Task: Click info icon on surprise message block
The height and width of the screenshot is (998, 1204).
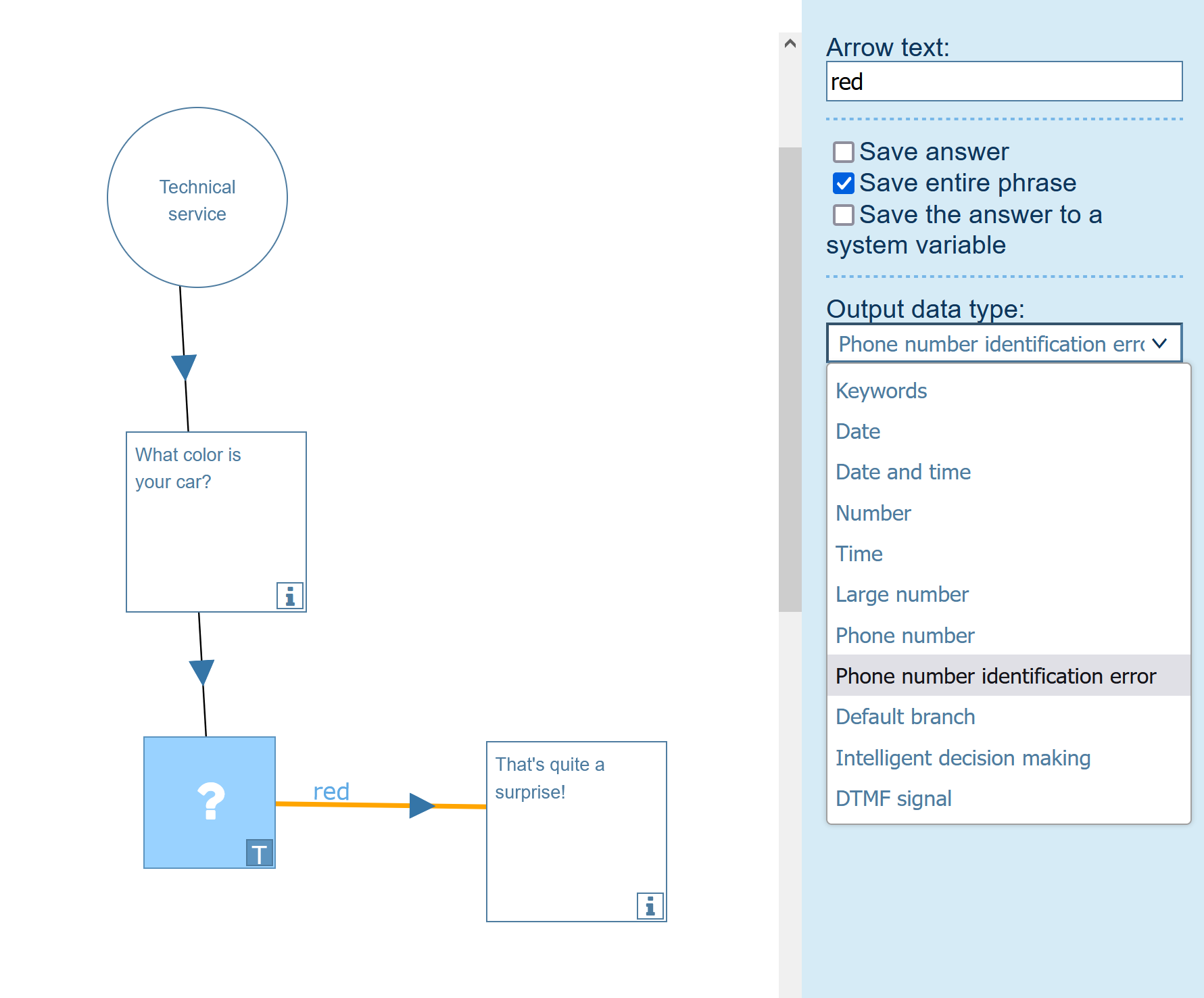Action: tap(650, 905)
